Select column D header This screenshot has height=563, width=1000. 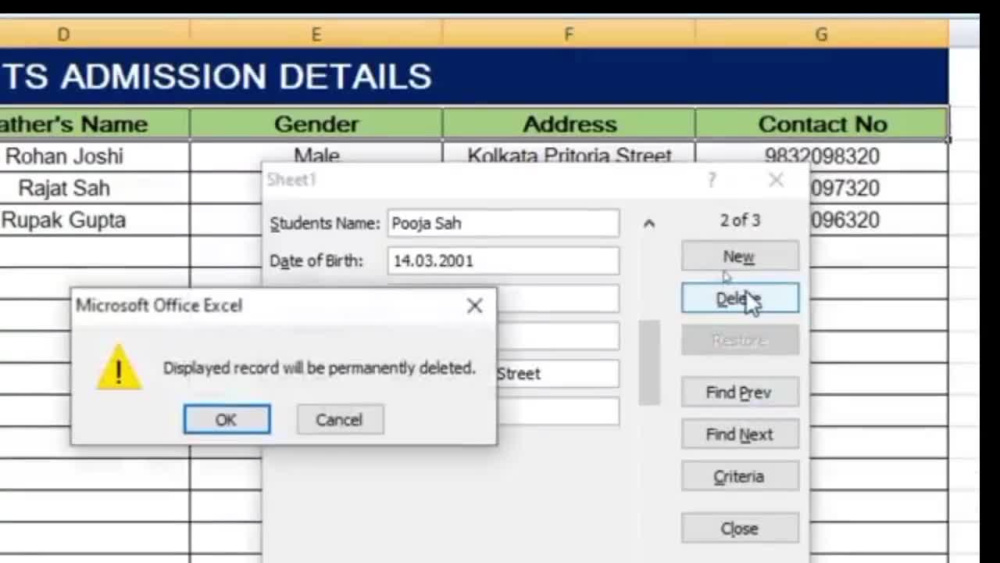94,34
